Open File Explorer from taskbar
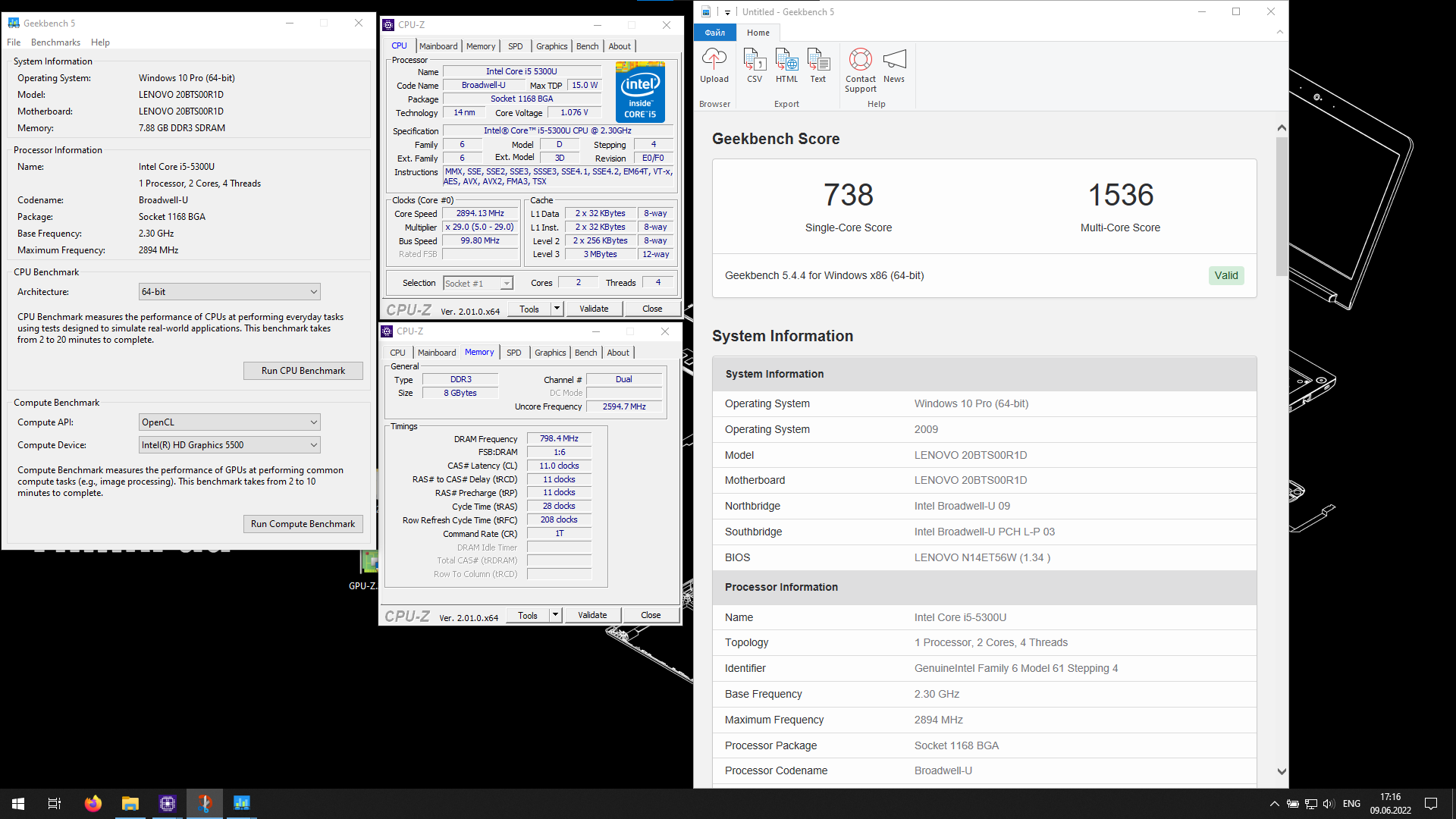The height and width of the screenshot is (819, 1456). [130, 804]
